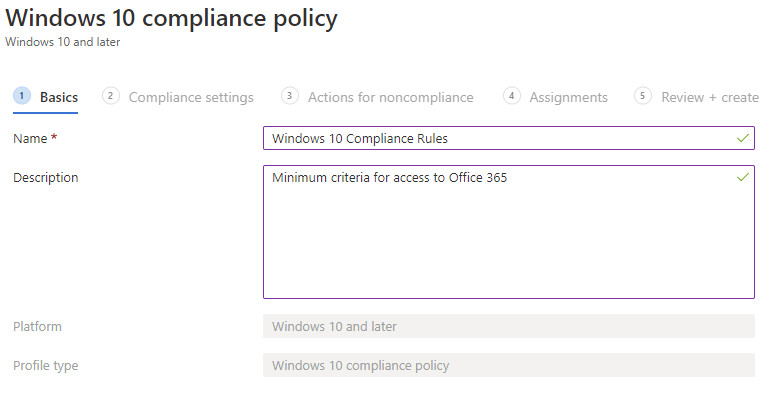Go to Actions for noncompliance tab

390,97
